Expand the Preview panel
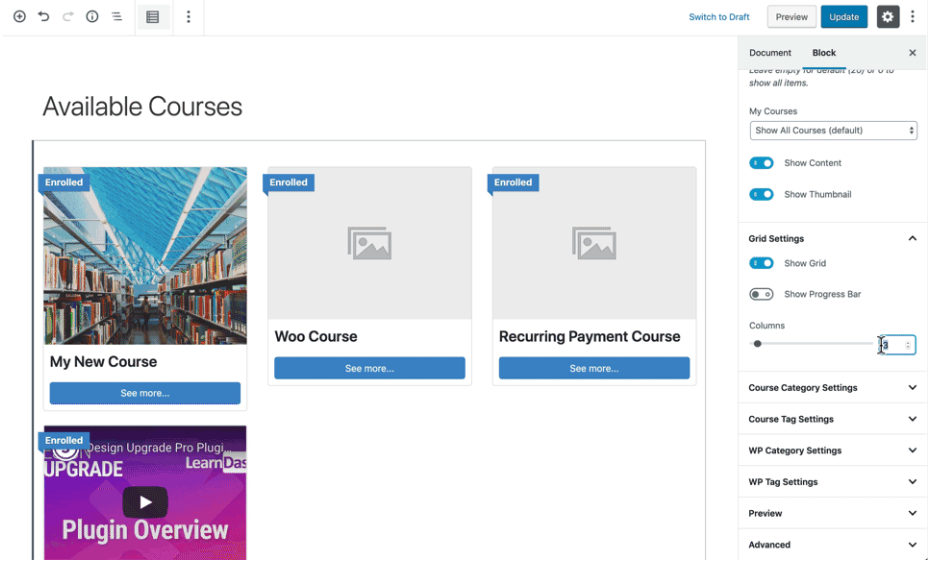This screenshot has width=935, height=566. [833, 514]
